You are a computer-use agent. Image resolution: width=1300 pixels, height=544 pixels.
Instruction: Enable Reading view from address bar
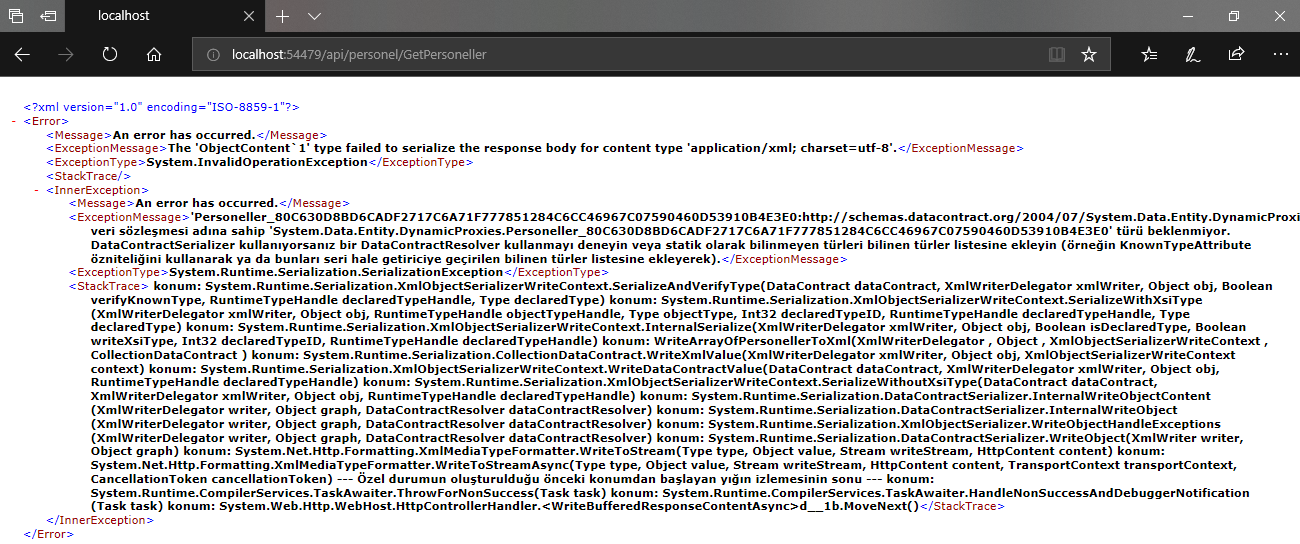tap(1057, 54)
